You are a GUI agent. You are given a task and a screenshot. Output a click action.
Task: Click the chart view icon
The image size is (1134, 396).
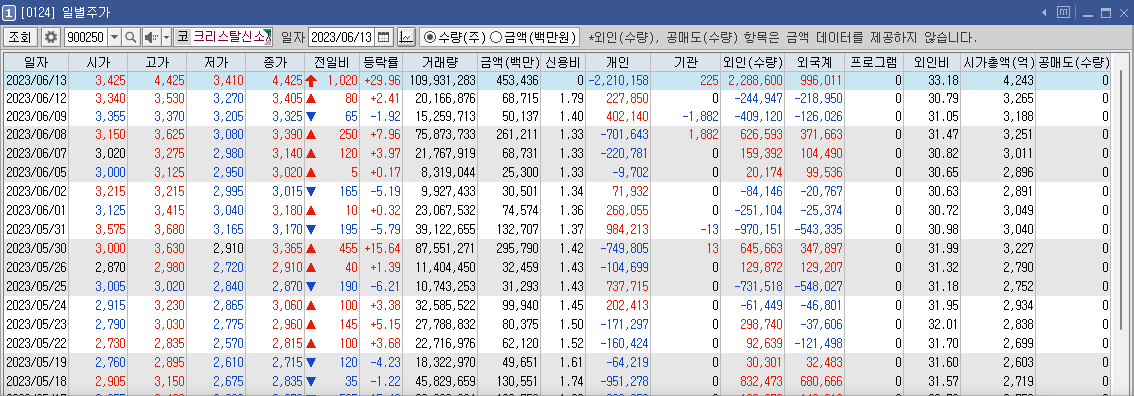click(406, 37)
